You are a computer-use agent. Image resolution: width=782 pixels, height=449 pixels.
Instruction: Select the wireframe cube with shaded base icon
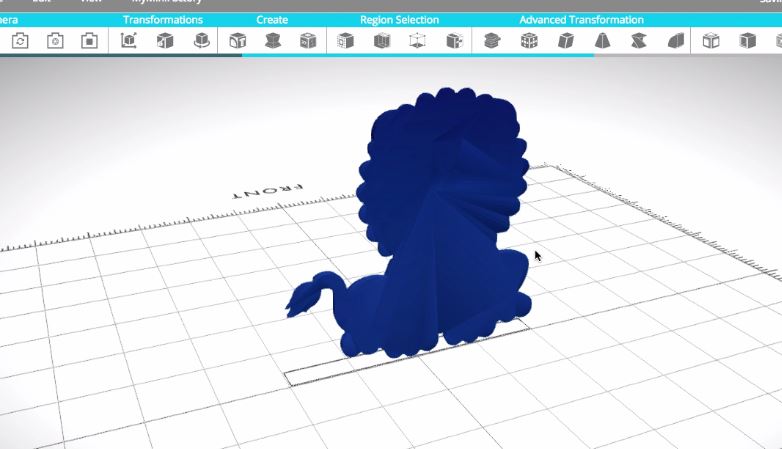(x=417, y=40)
